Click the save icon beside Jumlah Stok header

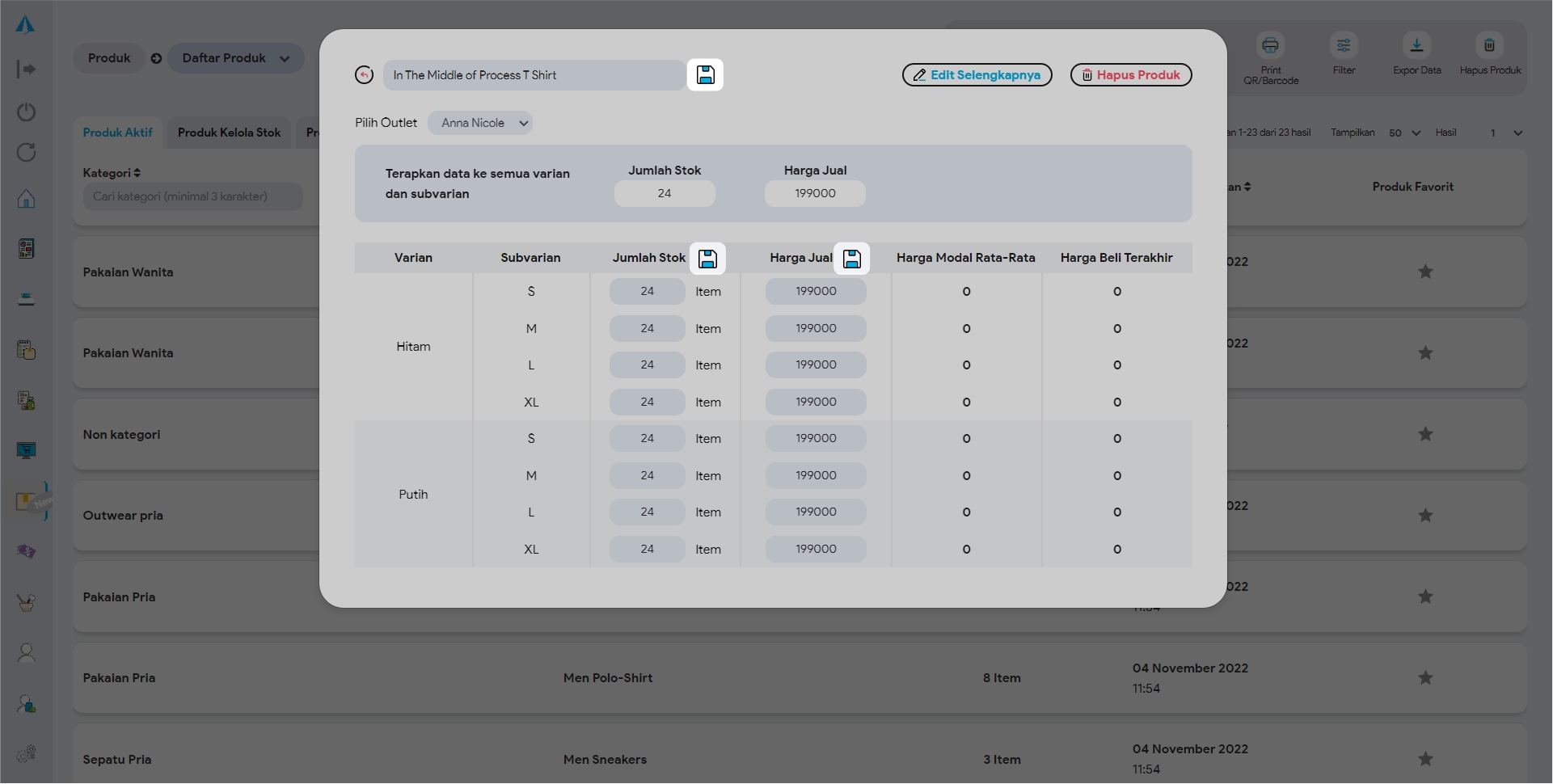707,259
